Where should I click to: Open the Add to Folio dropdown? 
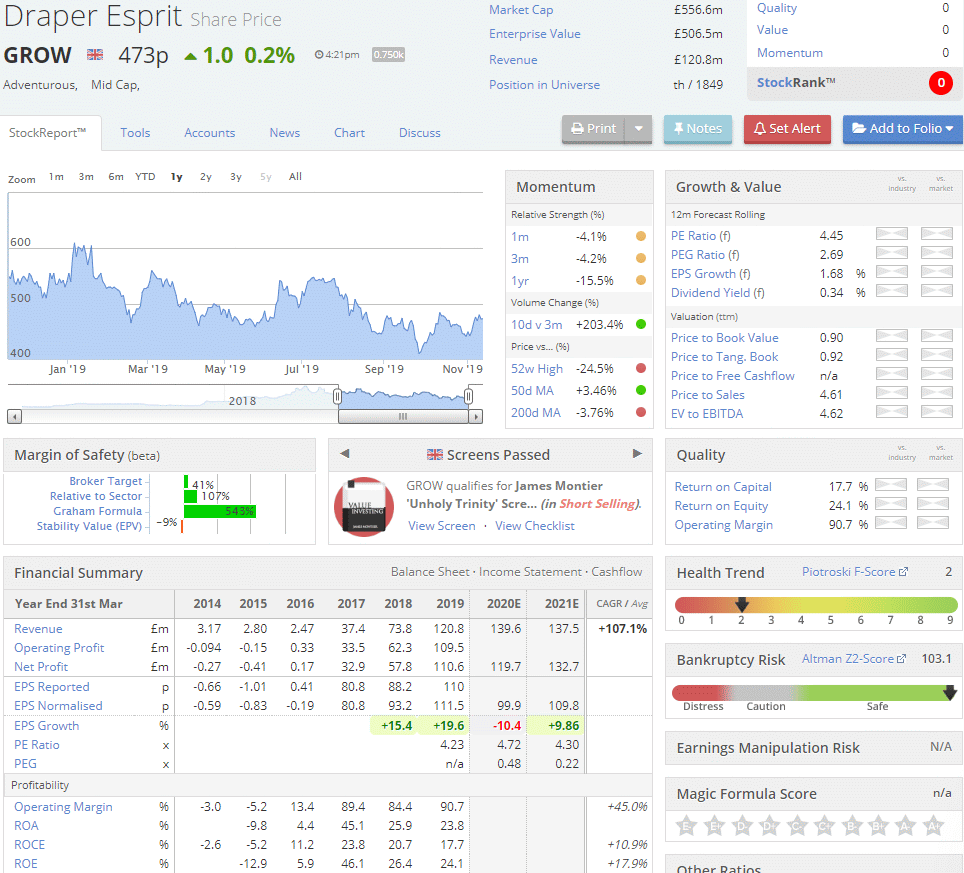(902, 128)
